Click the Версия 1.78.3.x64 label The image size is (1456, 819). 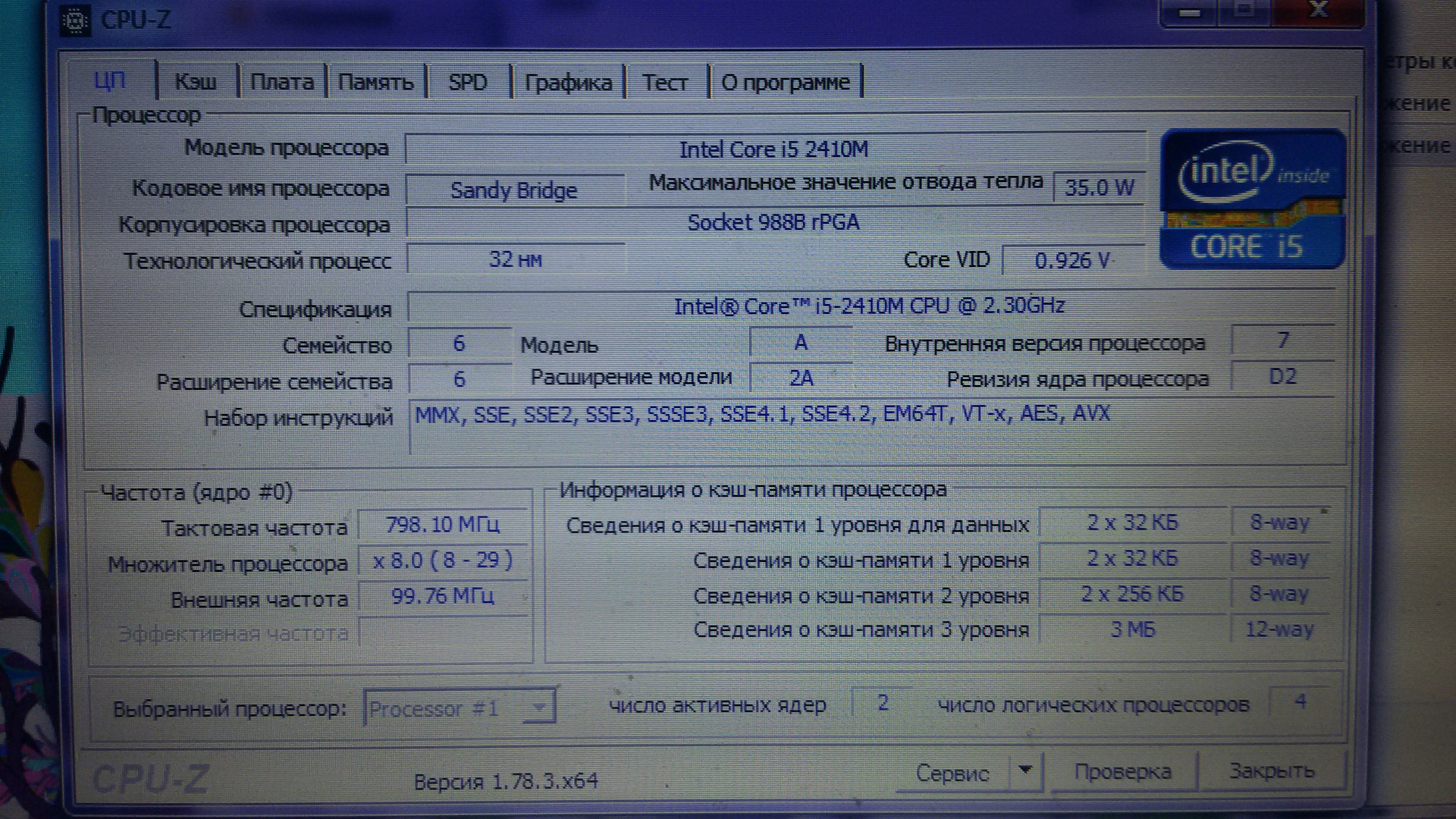pyautogui.click(x=506, y=781)
